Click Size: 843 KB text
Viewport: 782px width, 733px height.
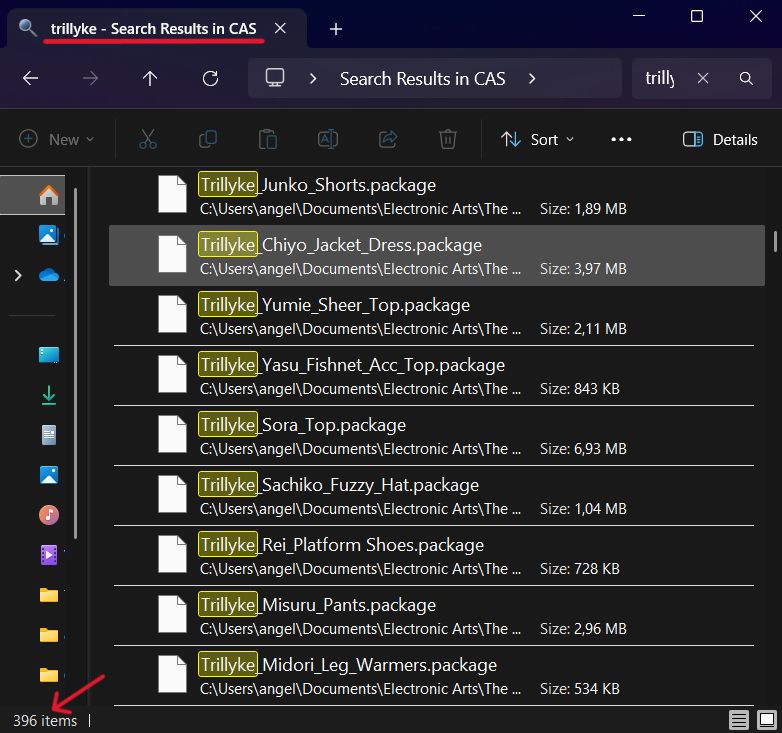(x=580, y=389)
